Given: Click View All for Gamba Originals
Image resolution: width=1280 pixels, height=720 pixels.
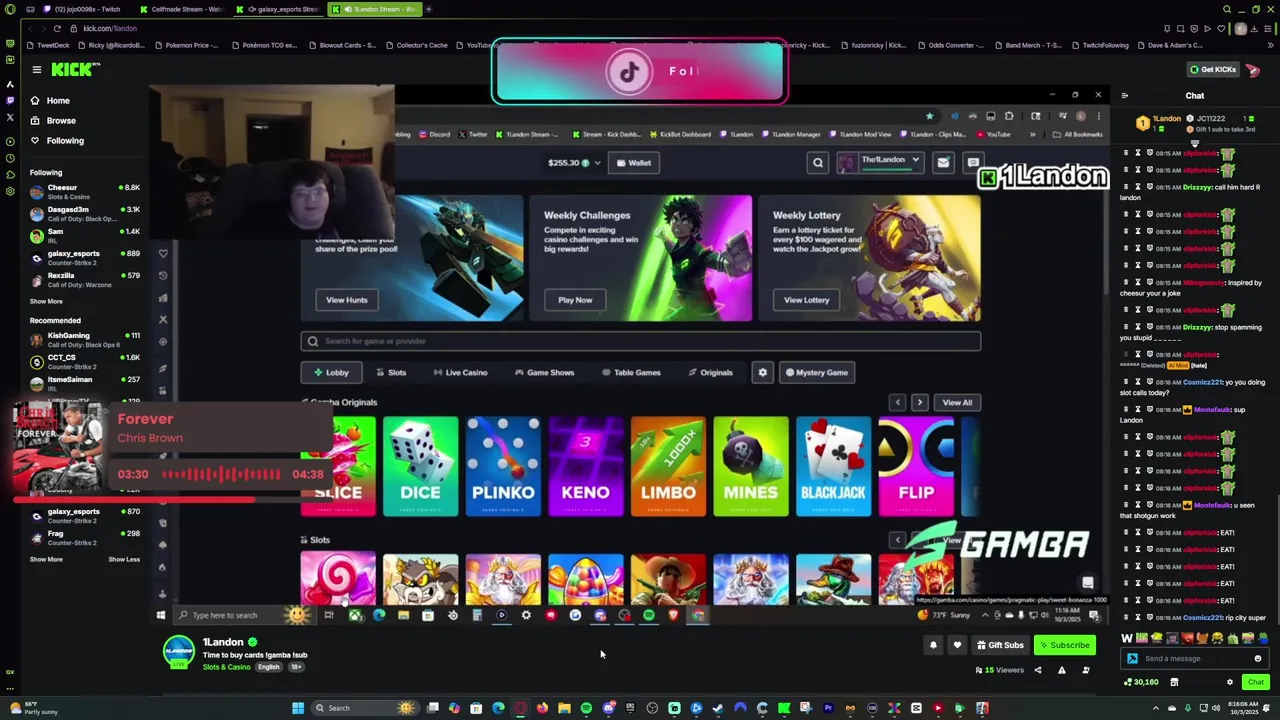Looking at the screenshot, I should 957,402.
